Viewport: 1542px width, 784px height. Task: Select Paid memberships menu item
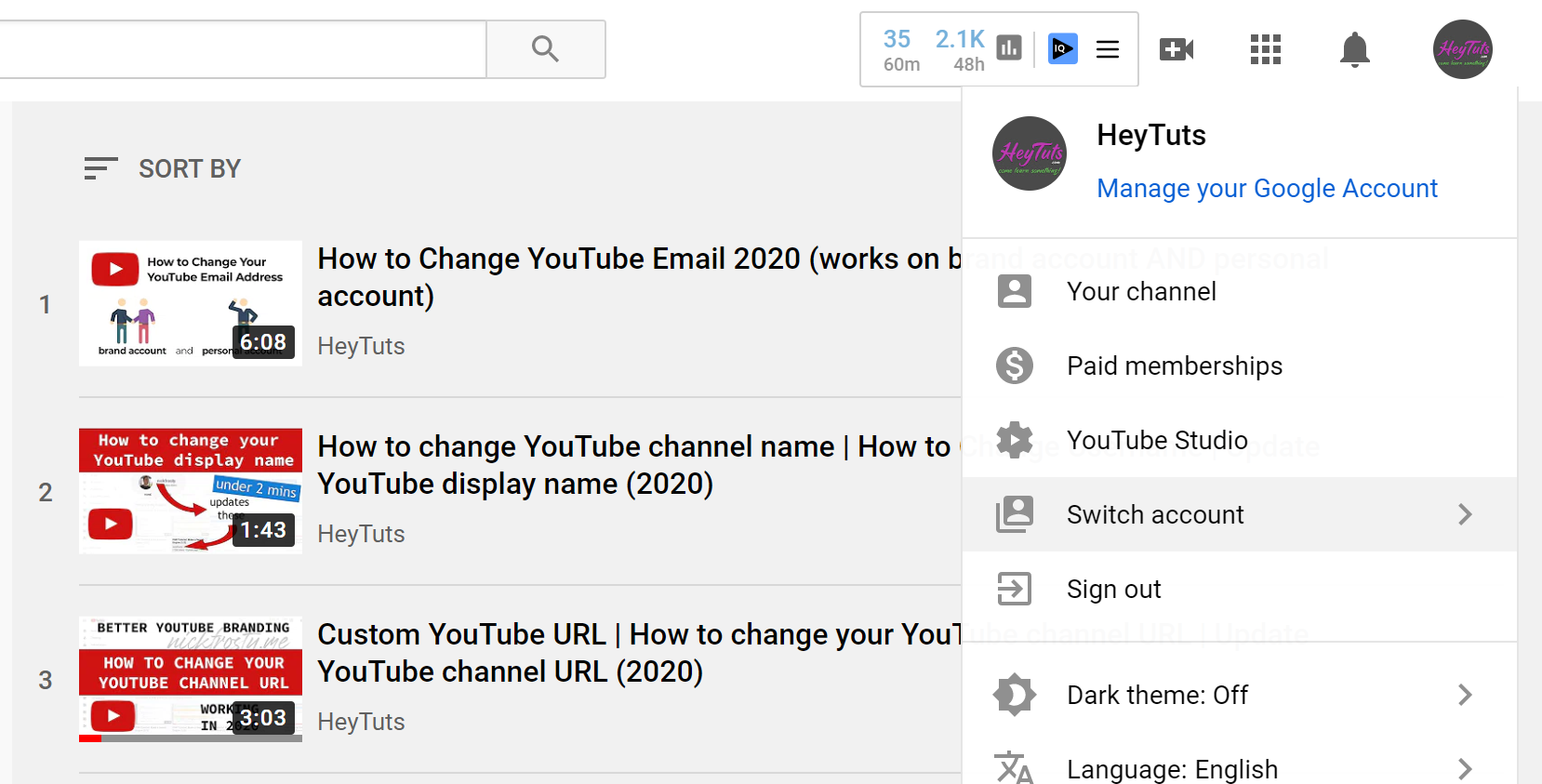click(1240, 365)
